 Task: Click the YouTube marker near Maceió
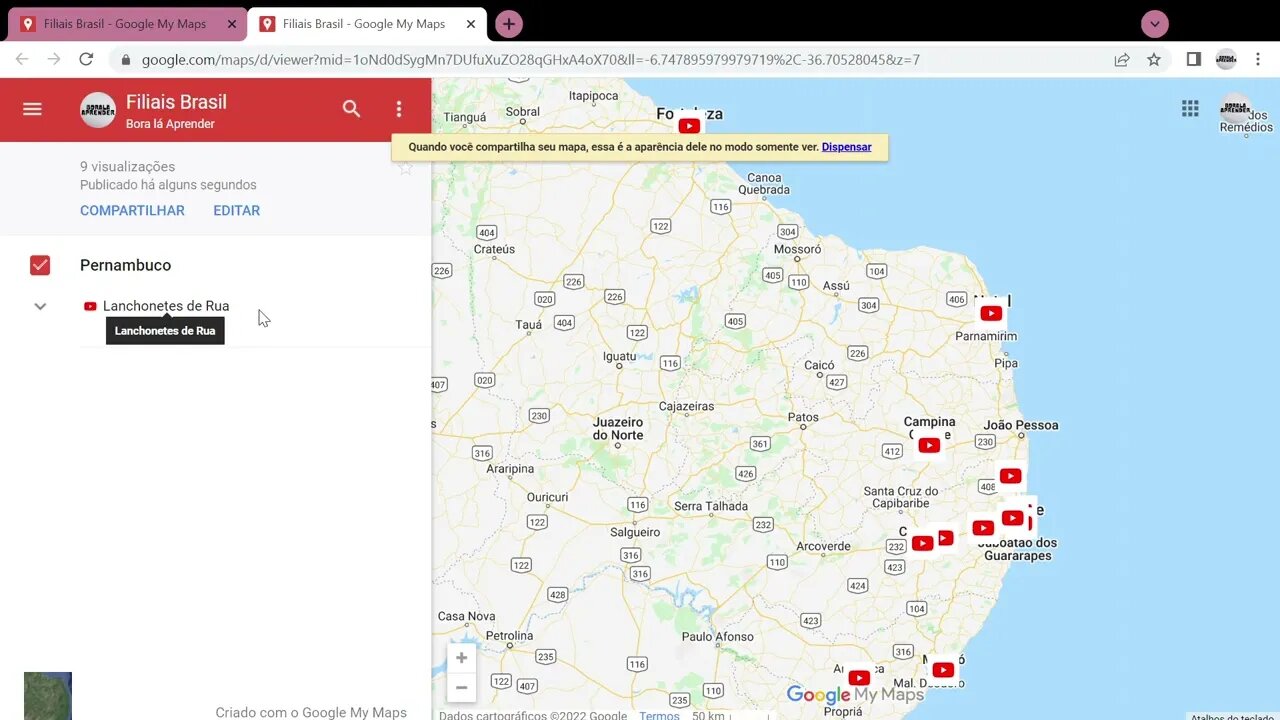943,670
